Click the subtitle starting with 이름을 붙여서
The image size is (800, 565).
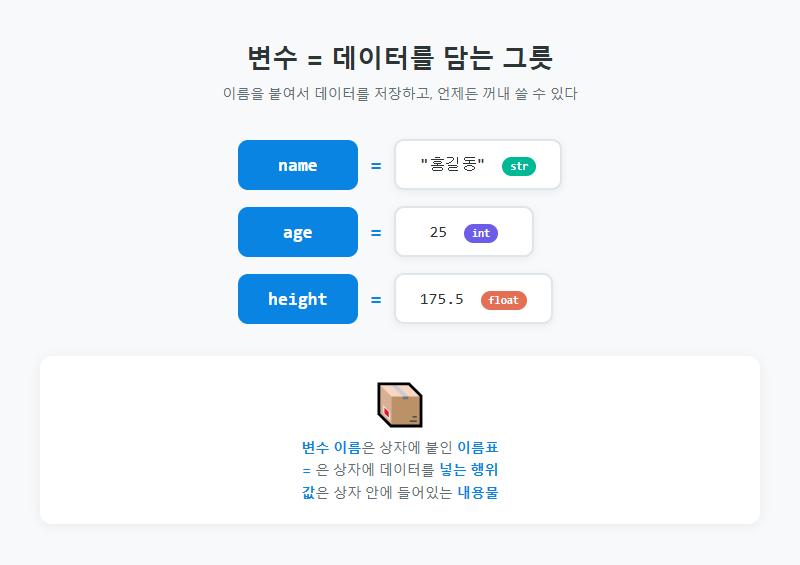[400, 93]
